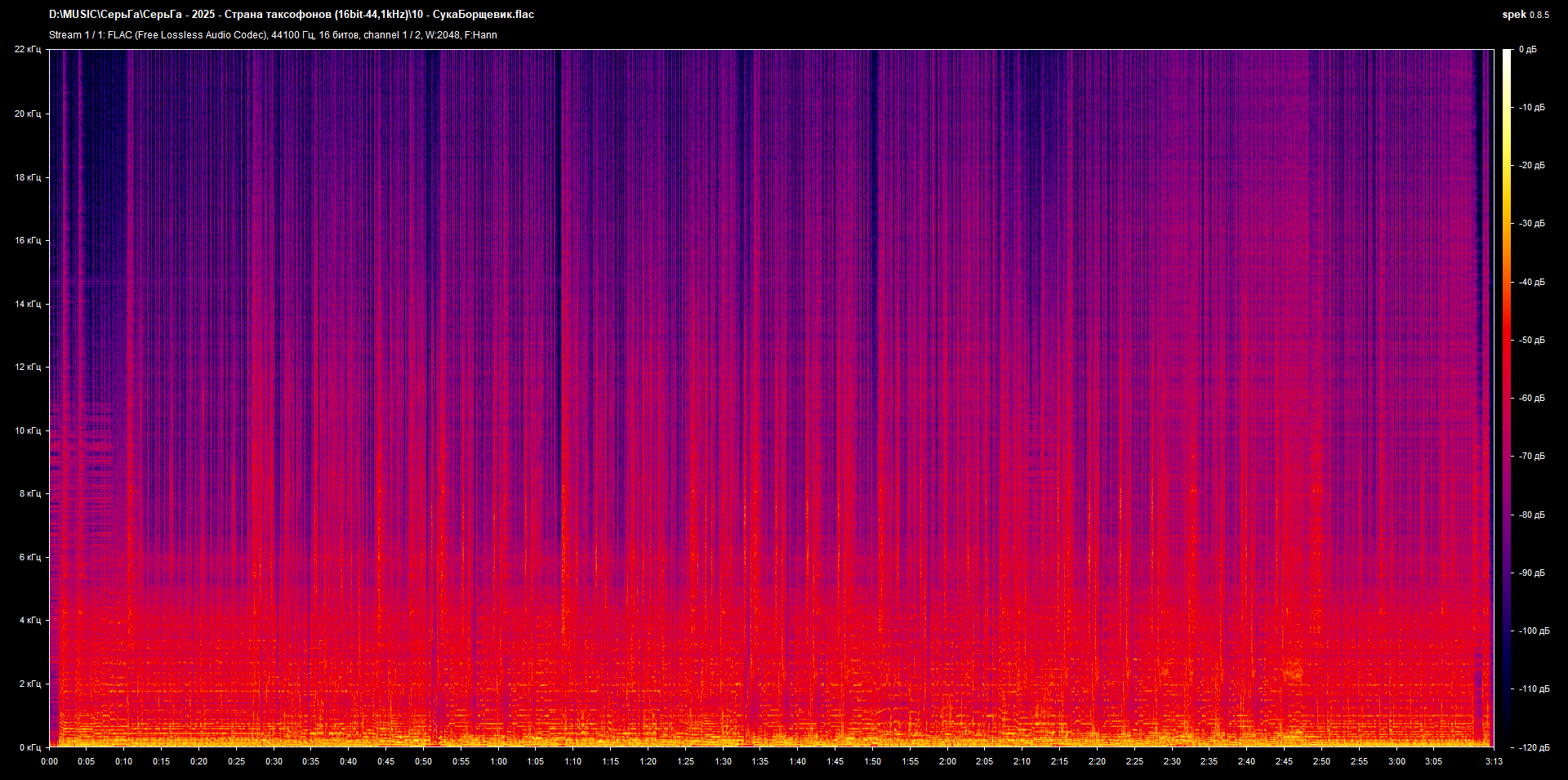
Task: Click the 3:05 time marker
Action: (1433, 762)
